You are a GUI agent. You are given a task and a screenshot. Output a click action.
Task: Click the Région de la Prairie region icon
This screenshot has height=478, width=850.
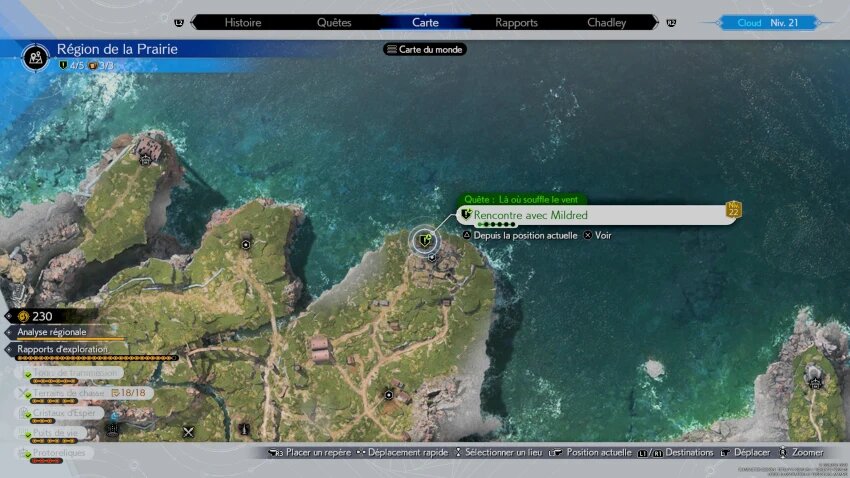(36, 56)
